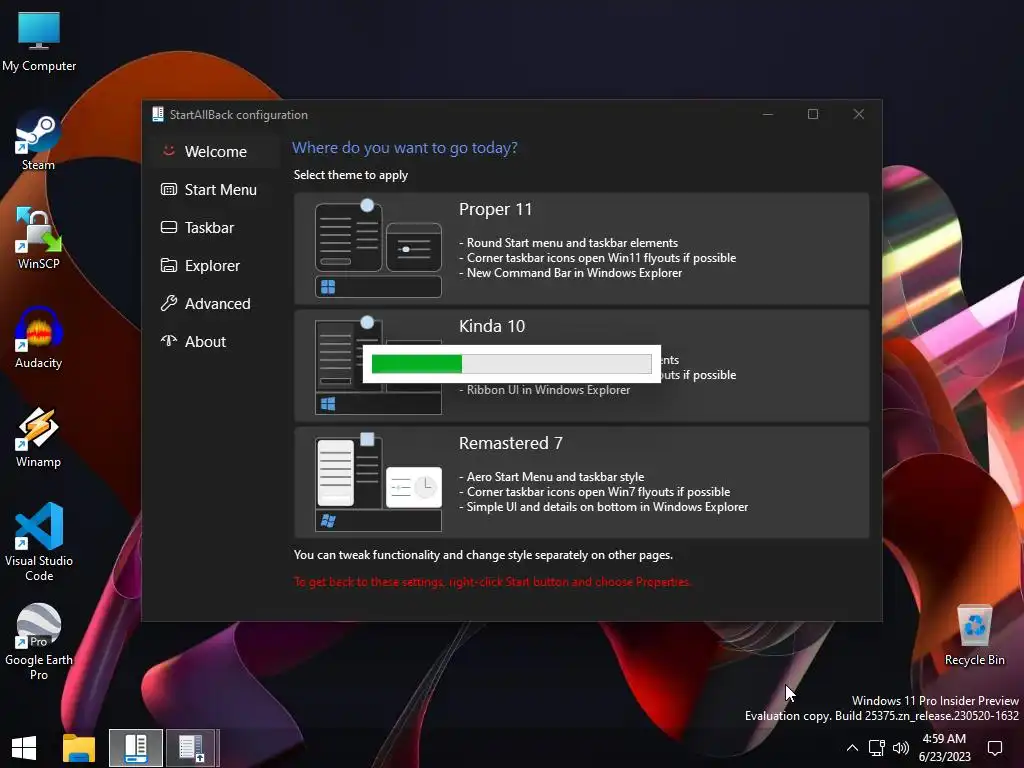Screen dimensions: 1024x768
Task: Click 'Corner taskbar icons open Win7 flyouts' line
Action: click(x=595, y=492)
